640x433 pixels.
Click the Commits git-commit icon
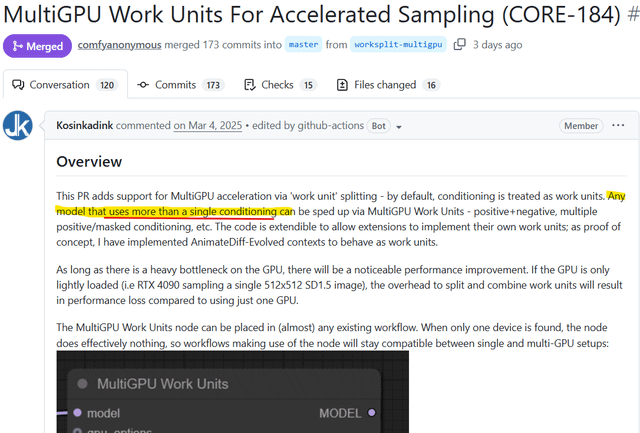pos(143,85)
